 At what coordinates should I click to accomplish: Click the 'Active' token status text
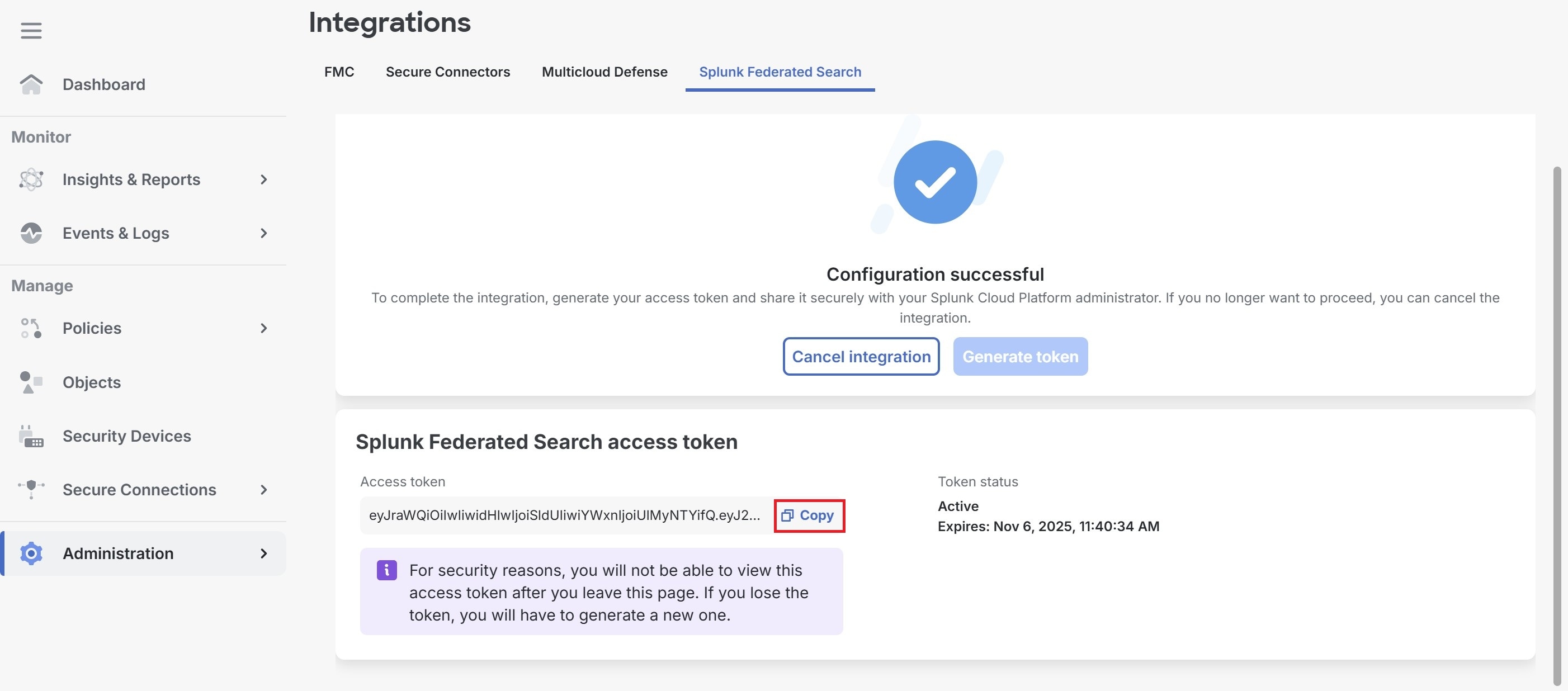point(958,507)
